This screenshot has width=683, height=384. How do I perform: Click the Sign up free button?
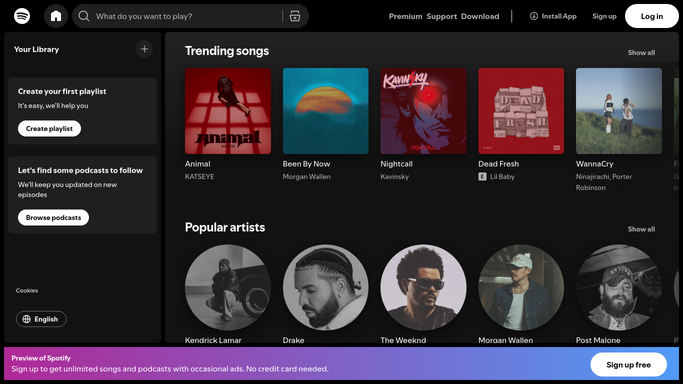pyautogui.click(x=629, y=365)
